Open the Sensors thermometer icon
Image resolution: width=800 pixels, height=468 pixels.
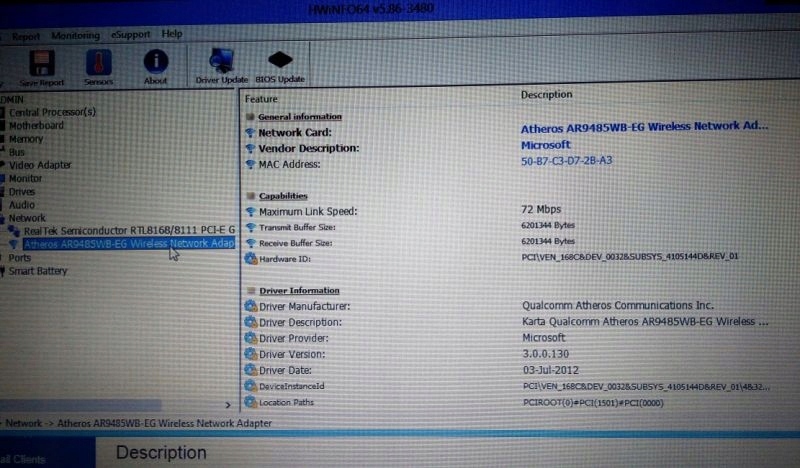pyautogui.click(x=98, y=62)
